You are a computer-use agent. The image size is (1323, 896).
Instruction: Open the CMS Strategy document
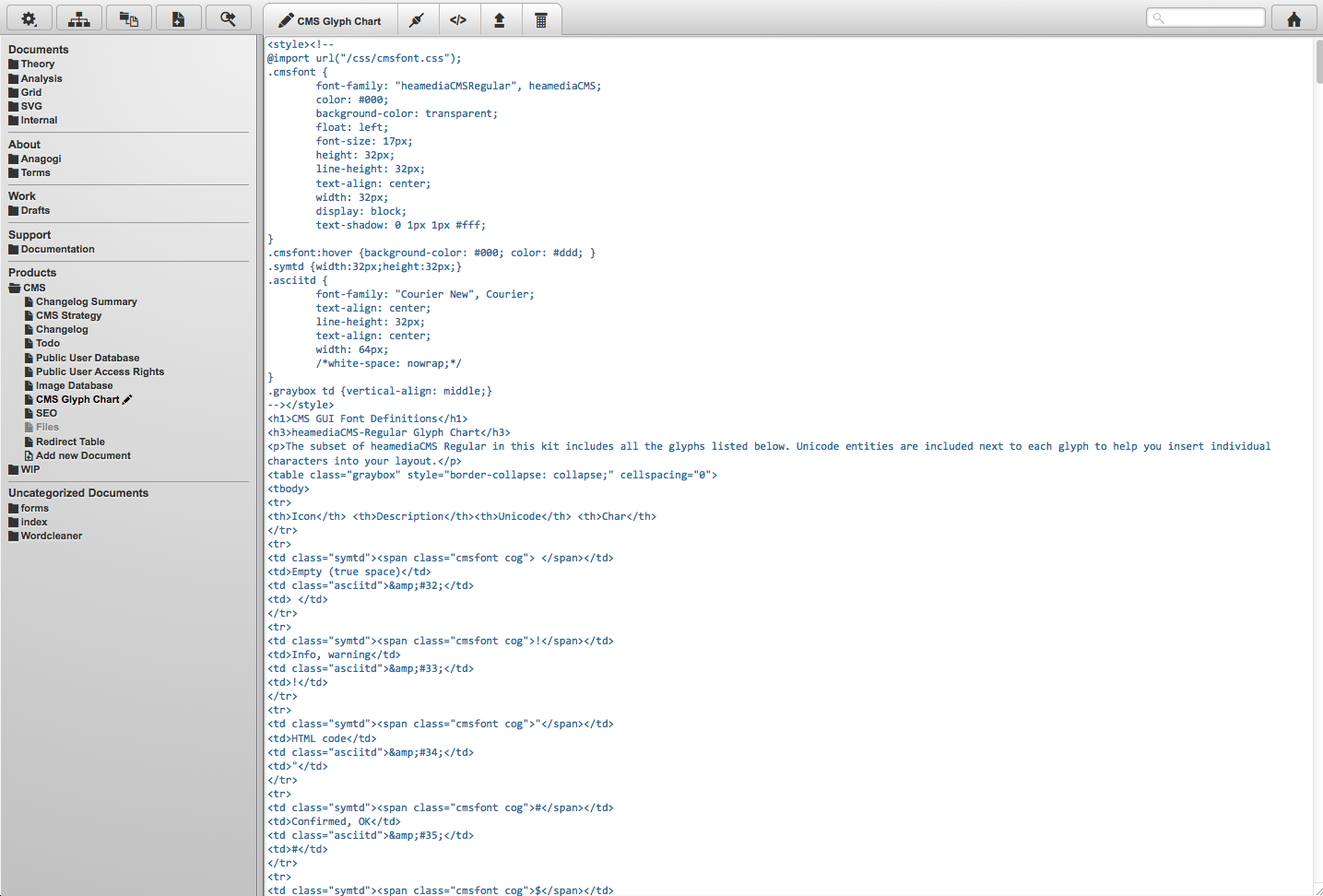[63, 315]
